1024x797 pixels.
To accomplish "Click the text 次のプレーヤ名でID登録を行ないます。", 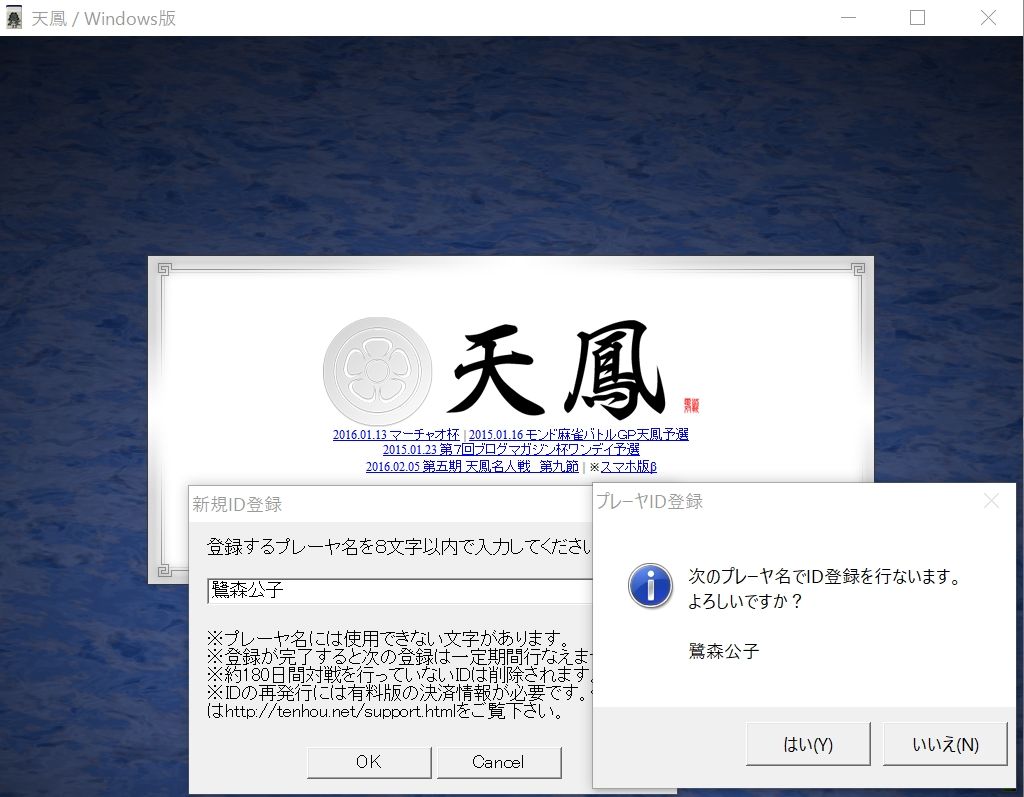I will pos(825,576).
